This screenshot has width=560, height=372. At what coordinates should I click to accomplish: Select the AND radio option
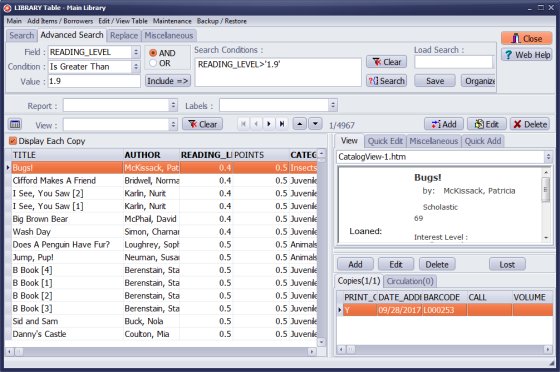153,53
